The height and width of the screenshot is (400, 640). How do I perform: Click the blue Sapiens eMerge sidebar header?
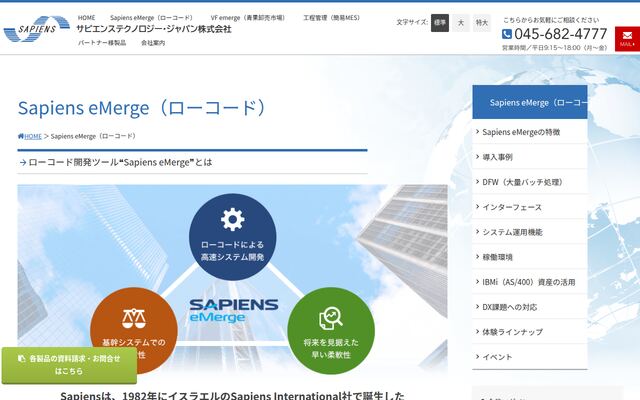coord(530,102)
